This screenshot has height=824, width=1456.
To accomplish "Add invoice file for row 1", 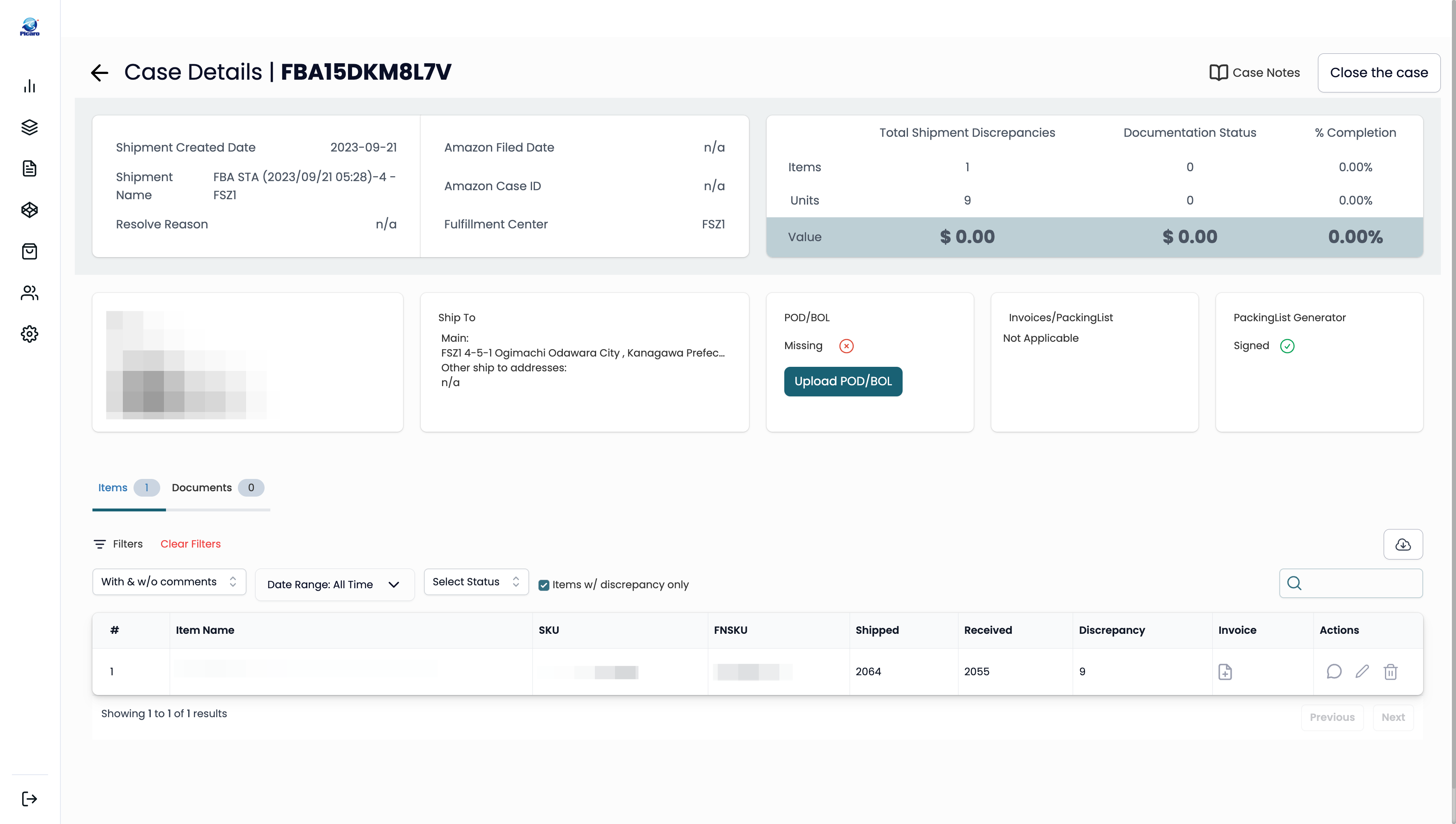I will [1225, 672].
